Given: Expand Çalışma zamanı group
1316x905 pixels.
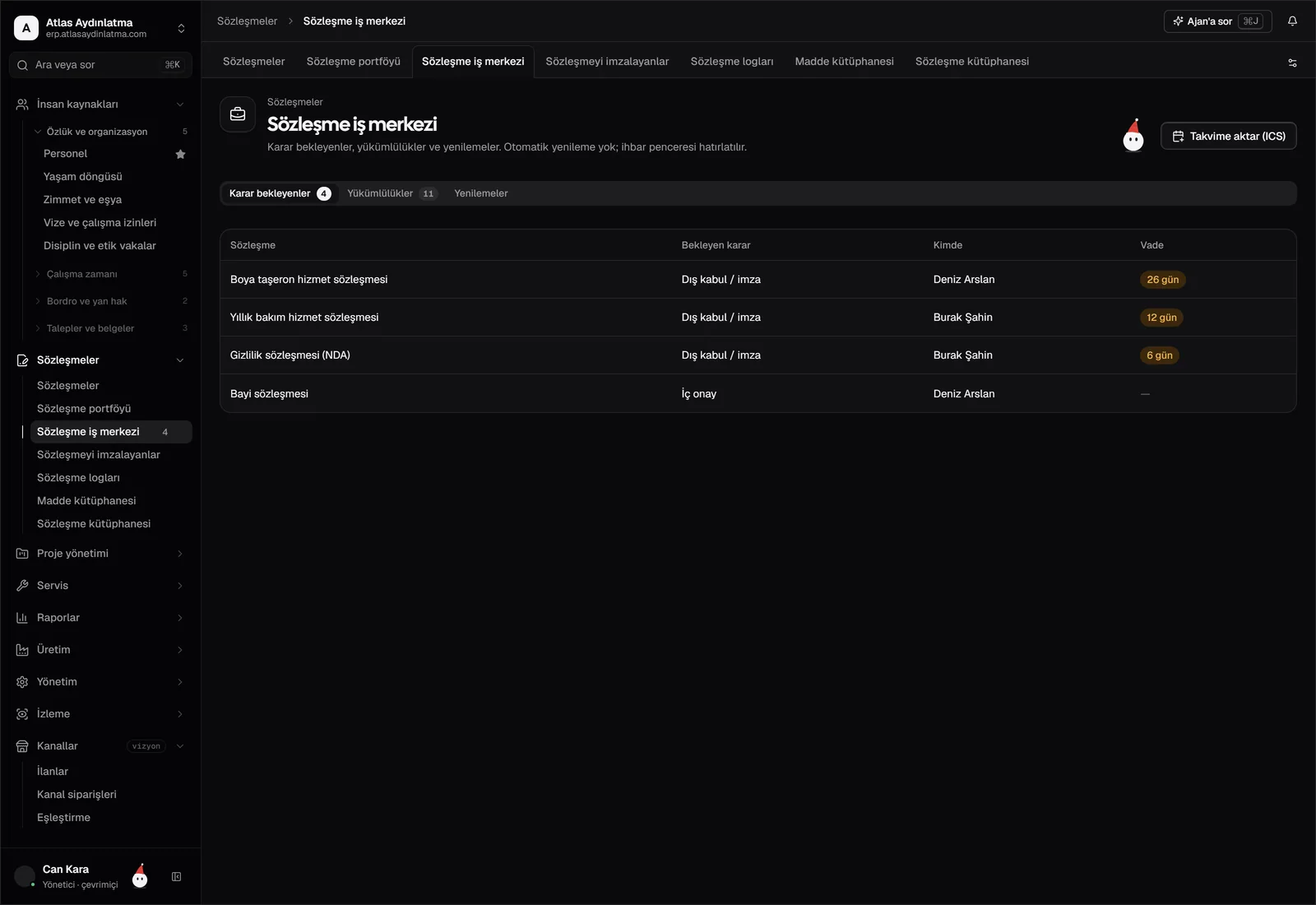Looking at the screenshot, I should point(81,274).
